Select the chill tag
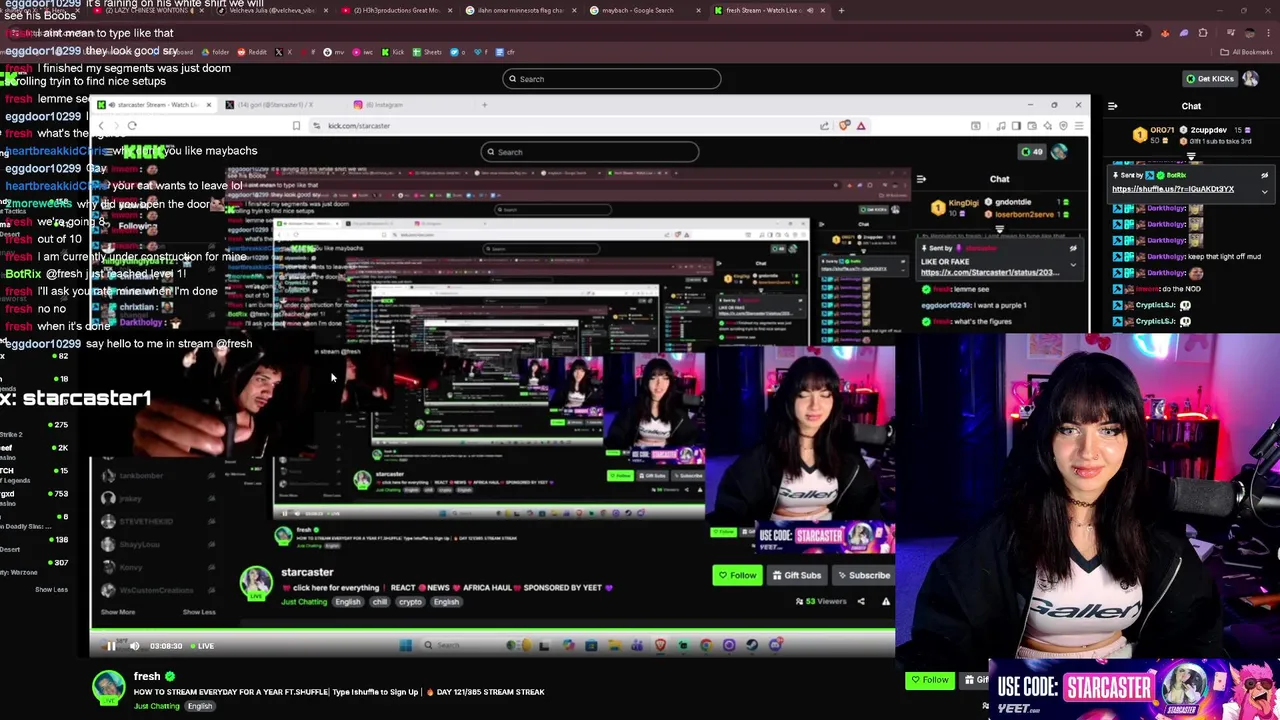The height and width of the screenshot is (720, 1280). 379,602
